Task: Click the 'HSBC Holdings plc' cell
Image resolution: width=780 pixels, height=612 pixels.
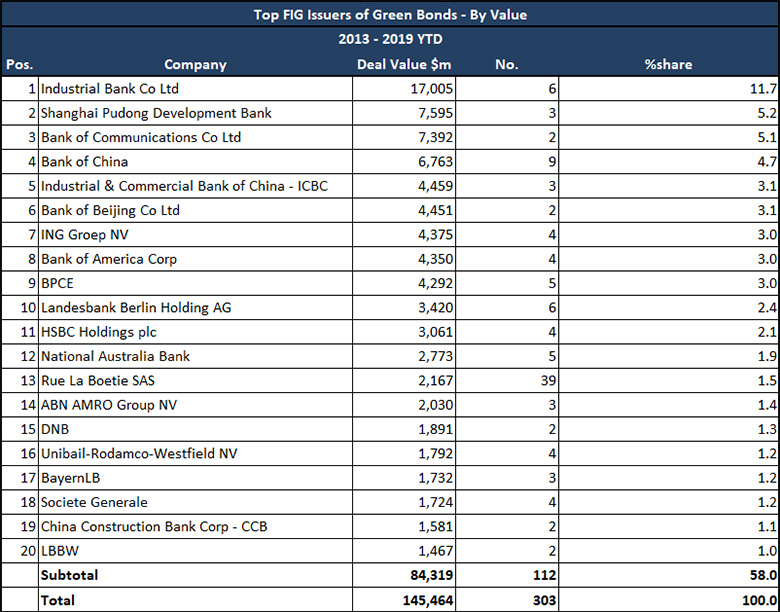Action: point(195,332)
